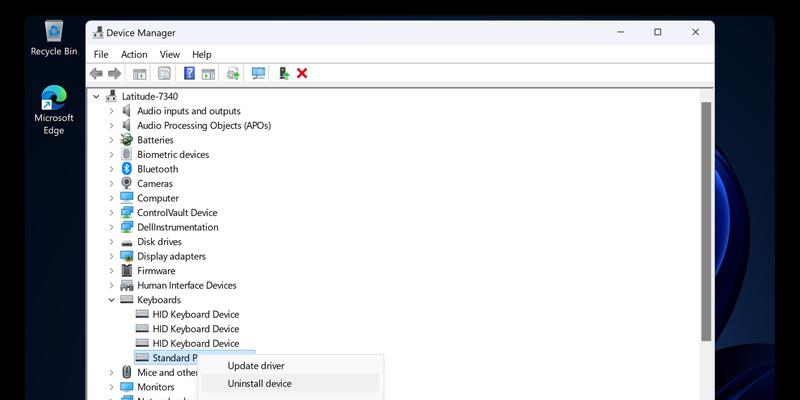Open Properties from the toolbar icon
Viewport: 800px width, 400px height.
[164, 73]
